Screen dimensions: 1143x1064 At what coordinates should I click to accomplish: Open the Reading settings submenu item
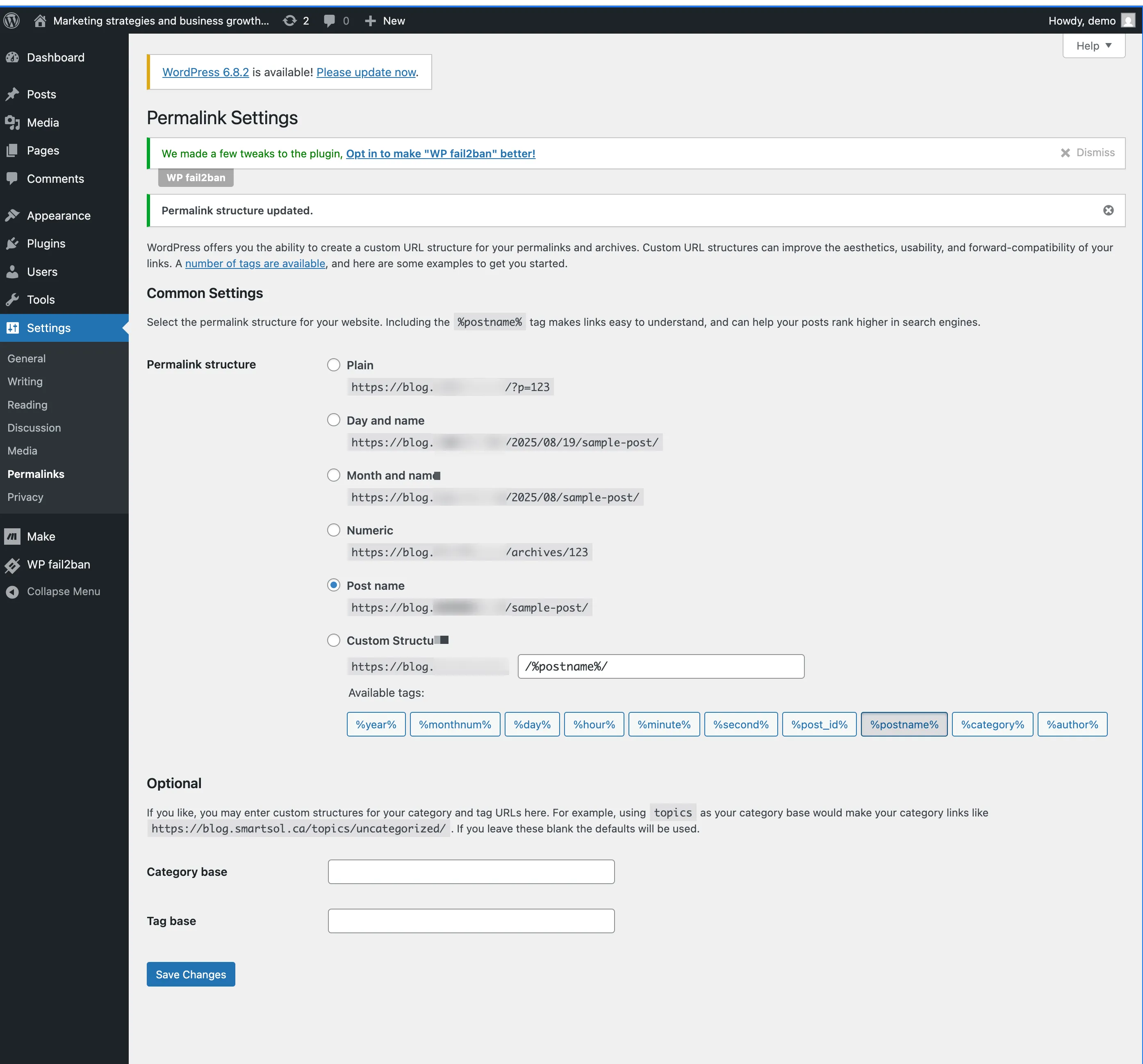27,405
